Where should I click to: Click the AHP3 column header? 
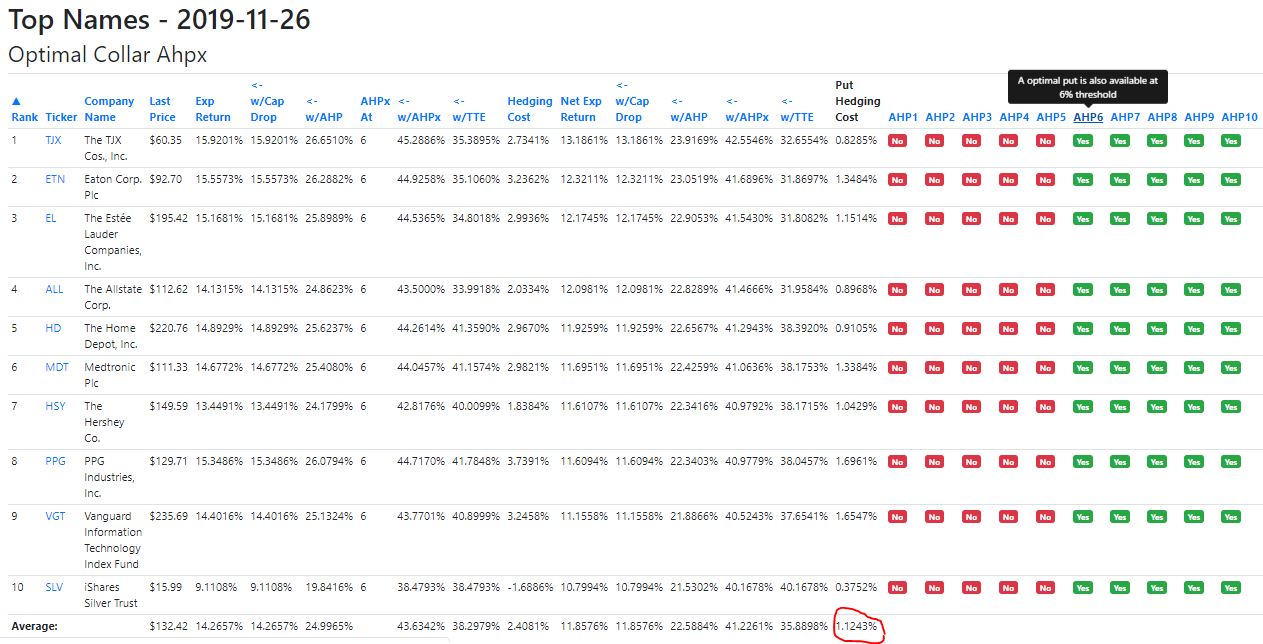point(977,117)
